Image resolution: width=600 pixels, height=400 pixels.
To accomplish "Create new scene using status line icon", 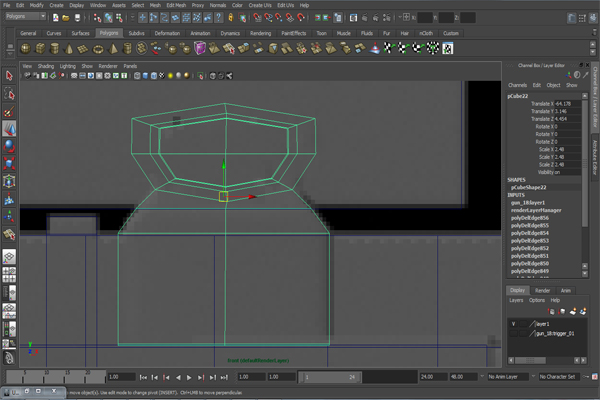I will click(x=55, y=18).
